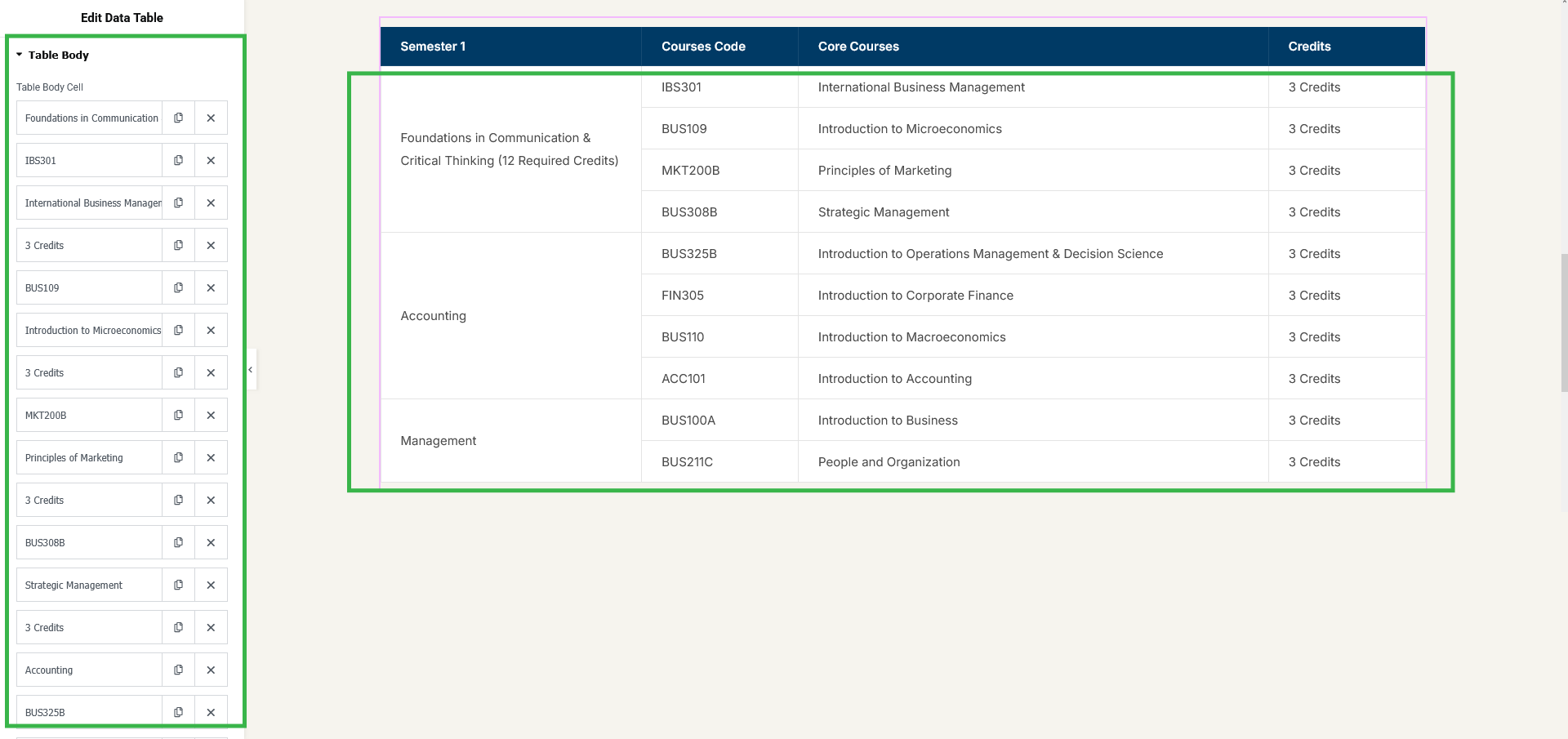Select the Introduction to Corporate Finance cell
The image size is (1568, 739).
(915, 296)
